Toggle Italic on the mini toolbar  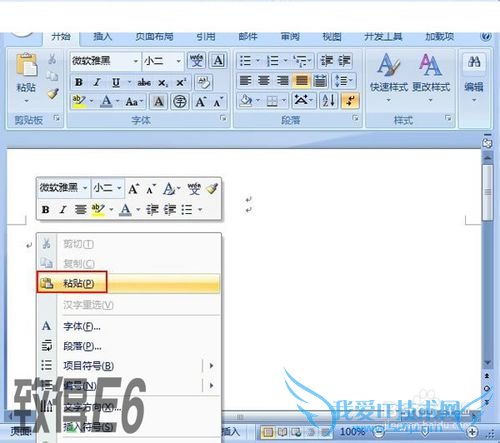[x=63, y=210]
